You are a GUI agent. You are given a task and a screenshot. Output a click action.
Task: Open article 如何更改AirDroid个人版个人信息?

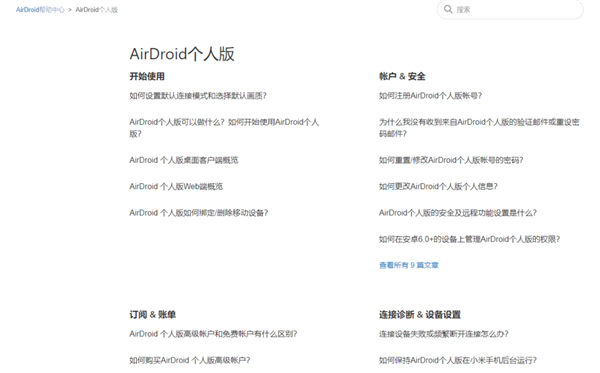tap(438, 186)
